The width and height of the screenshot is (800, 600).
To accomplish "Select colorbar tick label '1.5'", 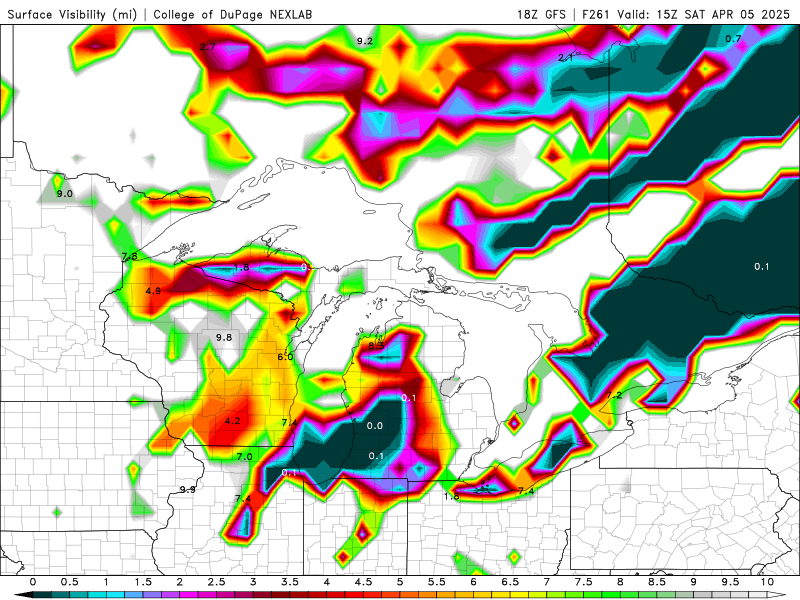I will pos(143,582).
